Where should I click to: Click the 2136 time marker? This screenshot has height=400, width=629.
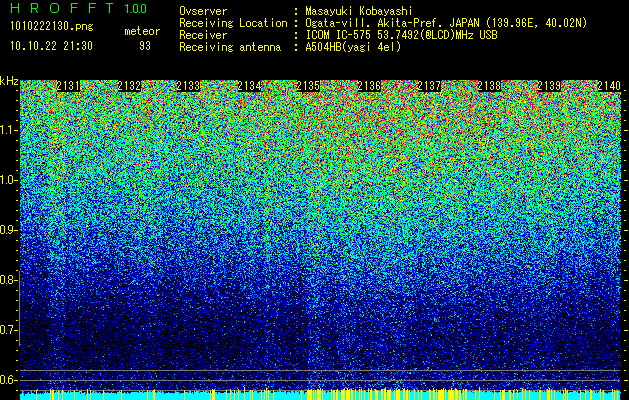(x=369, y=86)
